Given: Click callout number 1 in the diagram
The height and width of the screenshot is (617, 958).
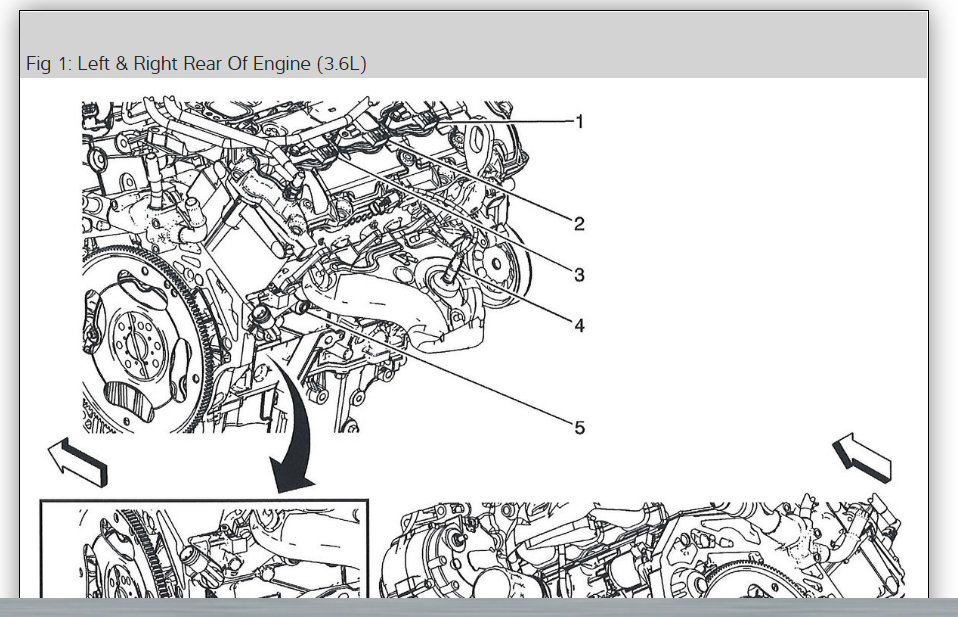Looking at the screenshot, I should click(579, 122).
